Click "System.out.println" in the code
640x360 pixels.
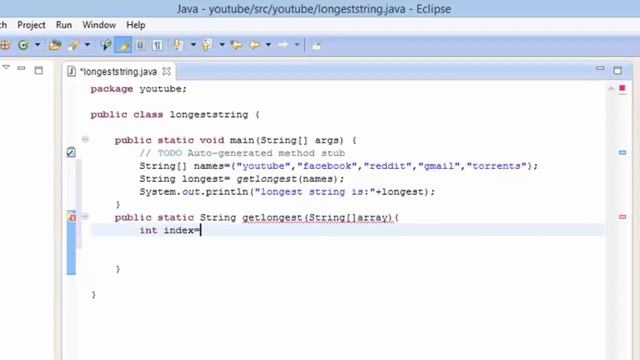click(x=194, y=192)
